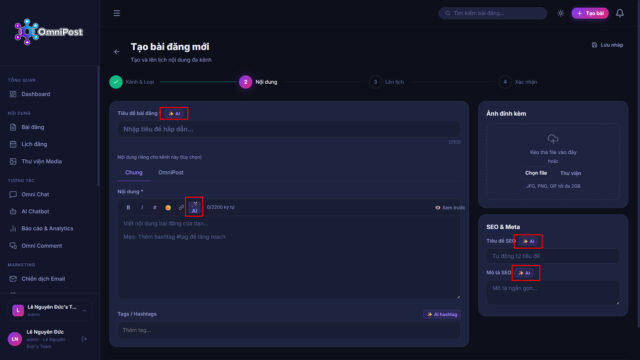Viewport: 640px width, 360px height.
Task: Toggle preview with "Xem trước" eye icon
Action: click(449, 208)
